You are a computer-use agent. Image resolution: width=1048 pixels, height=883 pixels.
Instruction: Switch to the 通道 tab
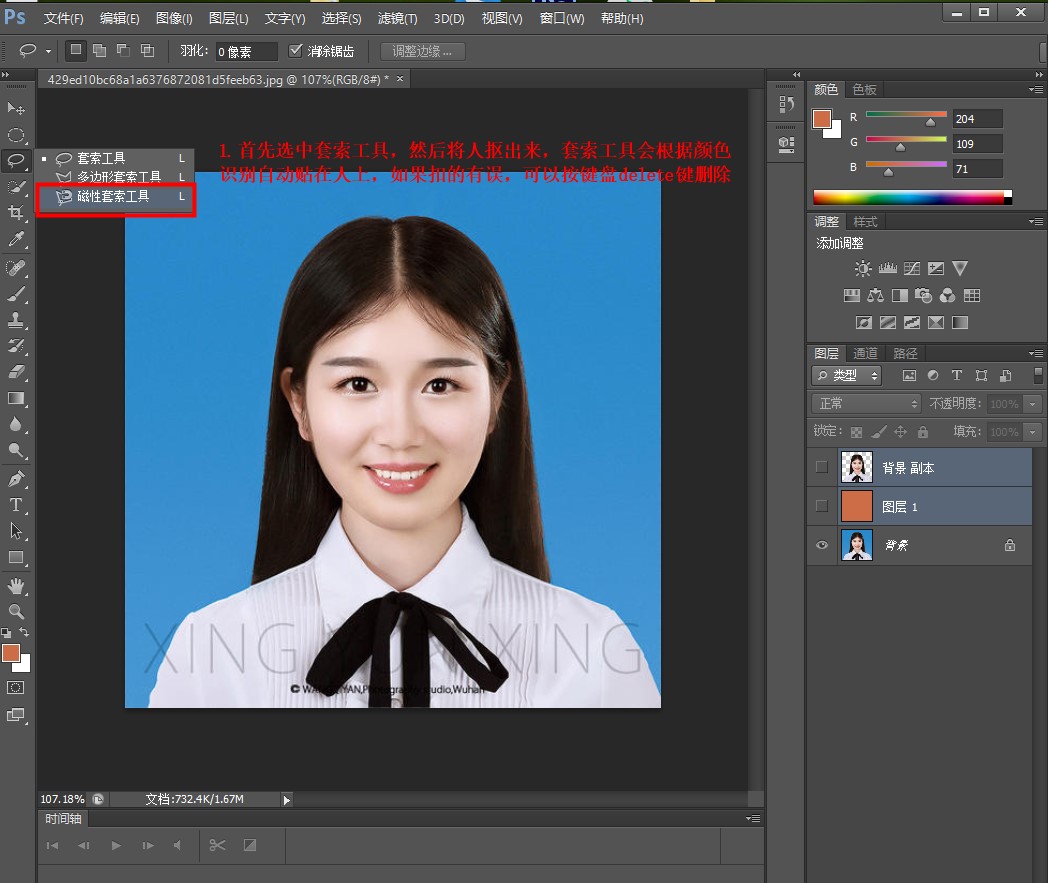(x=865, y=353)
